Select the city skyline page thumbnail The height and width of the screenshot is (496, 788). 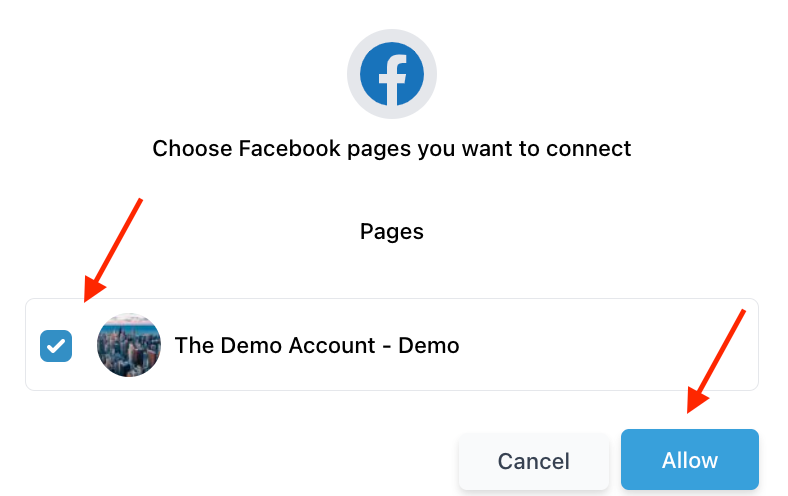tap(129, 345)
